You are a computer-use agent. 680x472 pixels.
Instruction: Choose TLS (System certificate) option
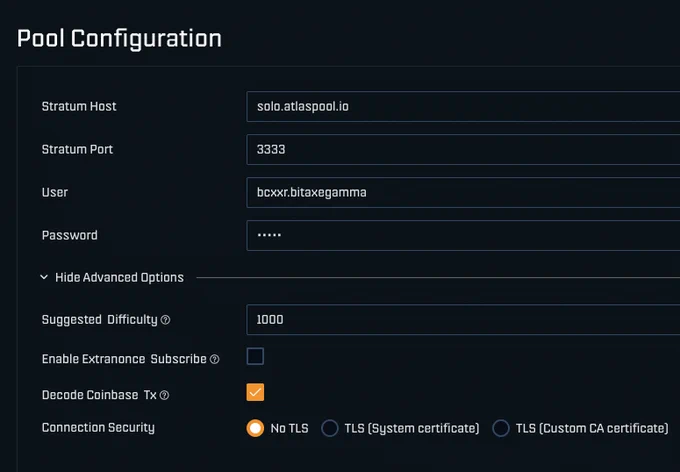330,428
